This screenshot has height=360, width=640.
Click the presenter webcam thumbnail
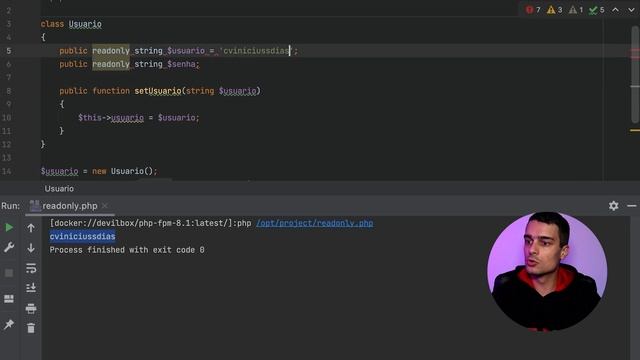(547, 271)
